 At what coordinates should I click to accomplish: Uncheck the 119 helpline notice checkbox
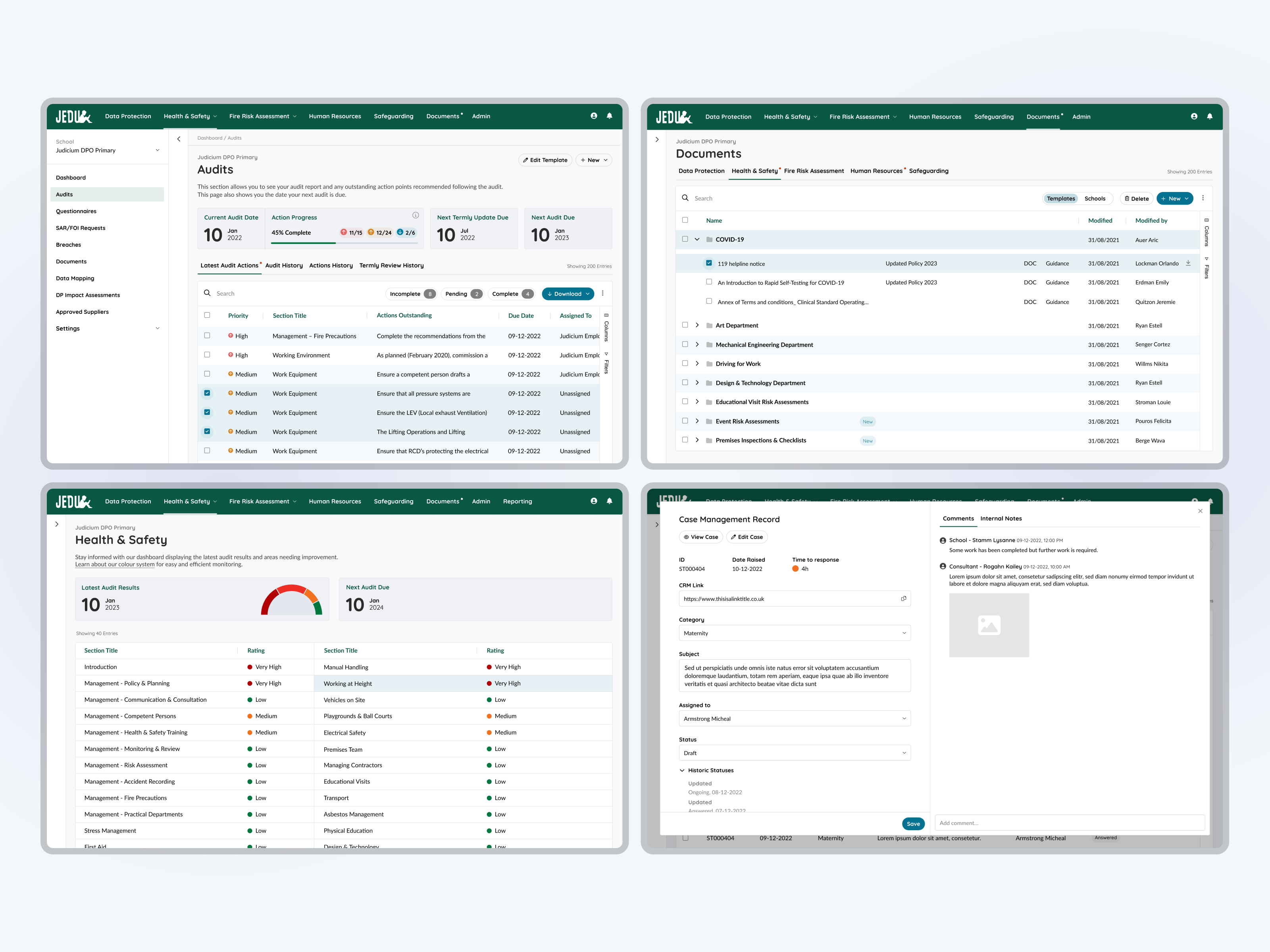tap(708, 263)
